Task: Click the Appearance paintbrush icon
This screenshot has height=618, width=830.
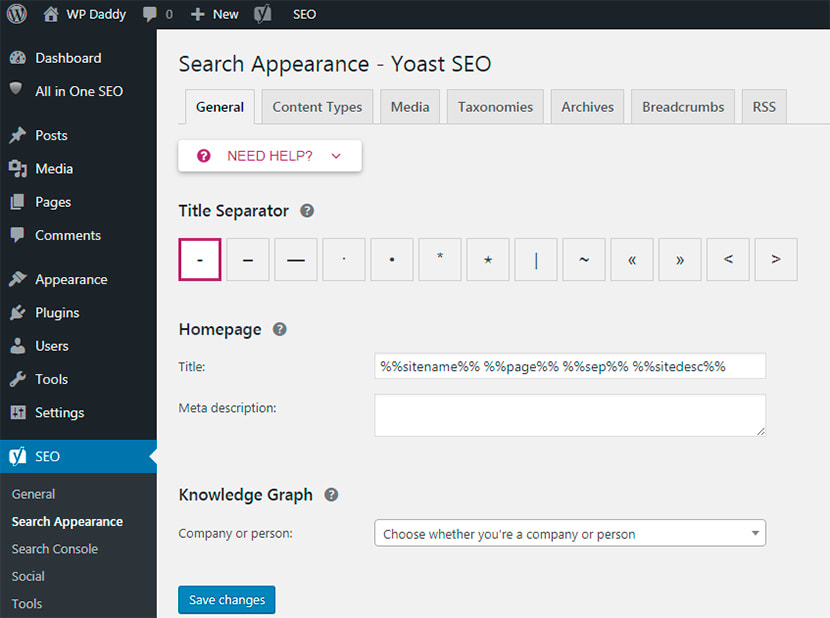Action: tap(17, 279)
